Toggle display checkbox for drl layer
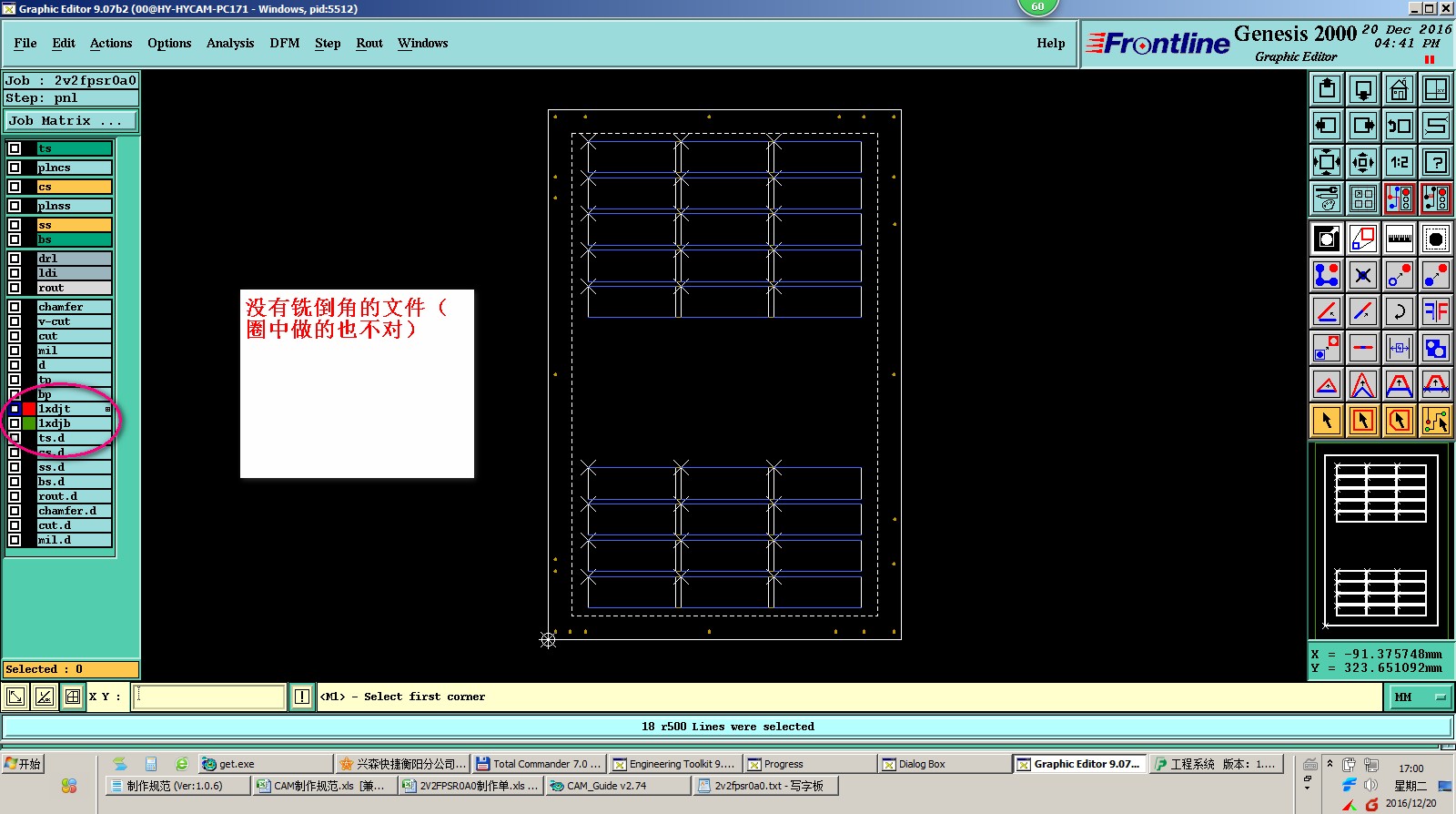 click(15, 259)
